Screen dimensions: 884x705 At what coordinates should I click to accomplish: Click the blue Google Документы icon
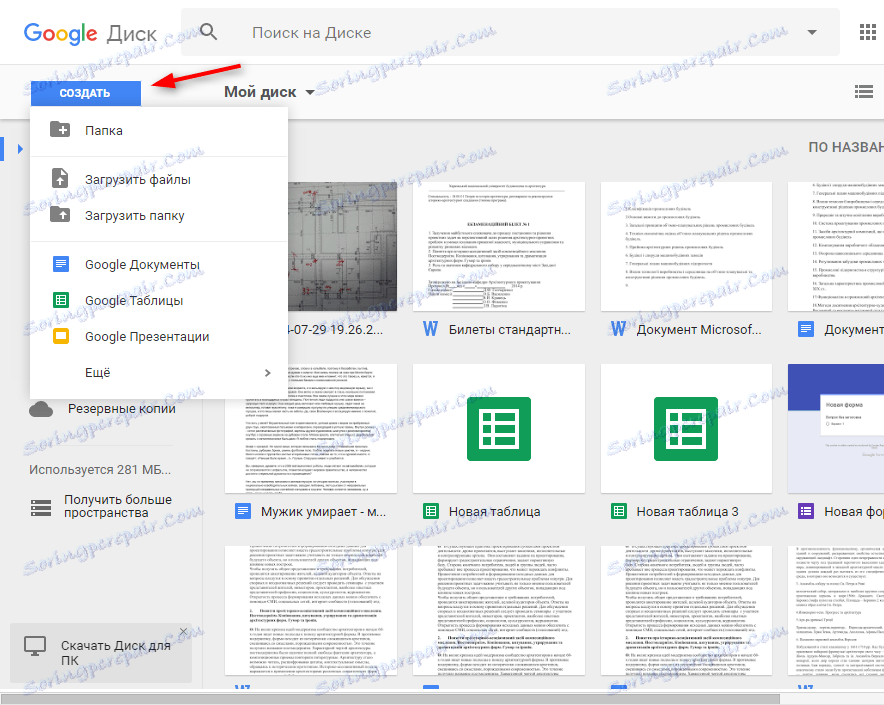pyautogui.click(x=60, y=264)
